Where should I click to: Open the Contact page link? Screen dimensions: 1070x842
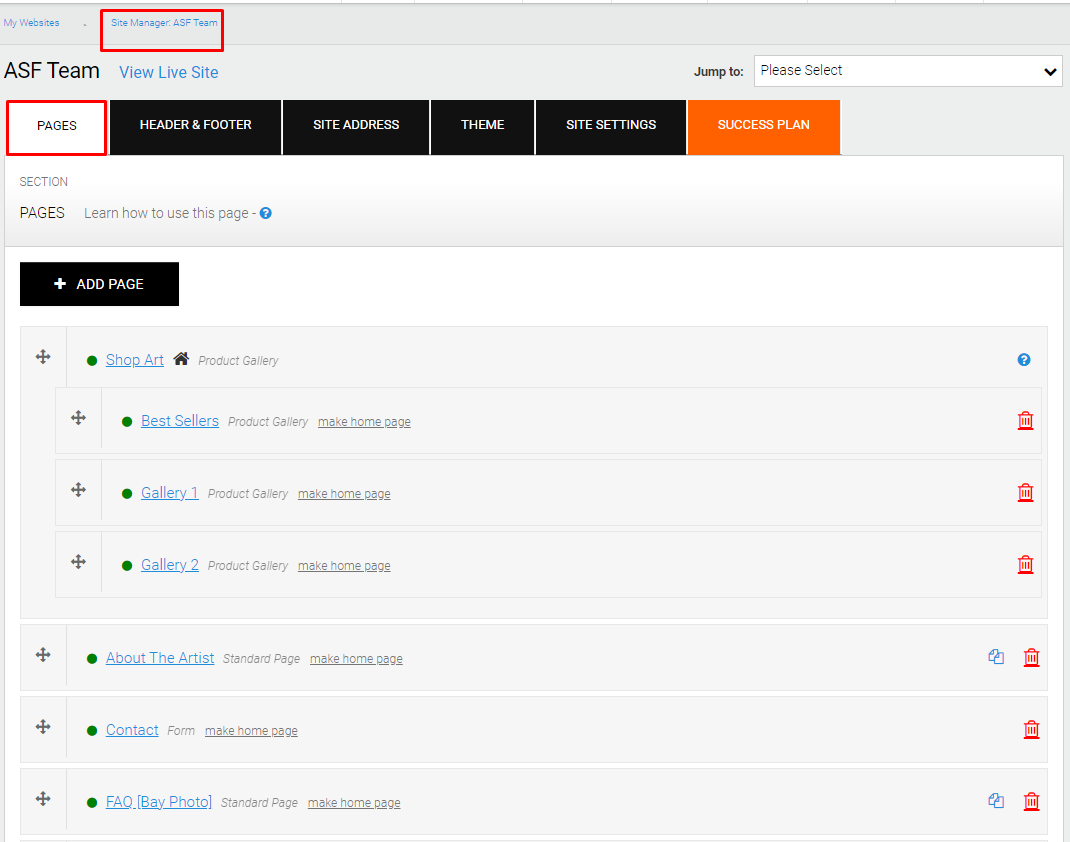(x=132, y=730)
